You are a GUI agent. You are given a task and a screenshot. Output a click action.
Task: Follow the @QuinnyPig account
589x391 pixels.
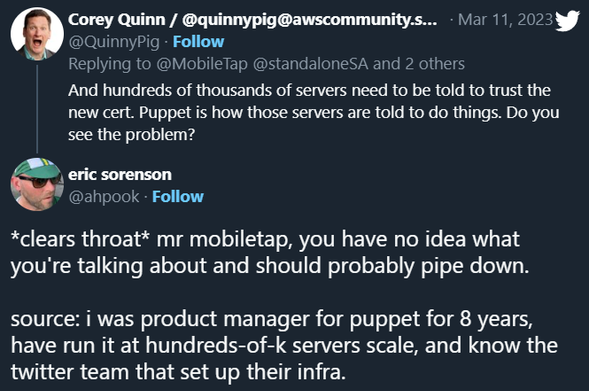[x=198, y=42]
